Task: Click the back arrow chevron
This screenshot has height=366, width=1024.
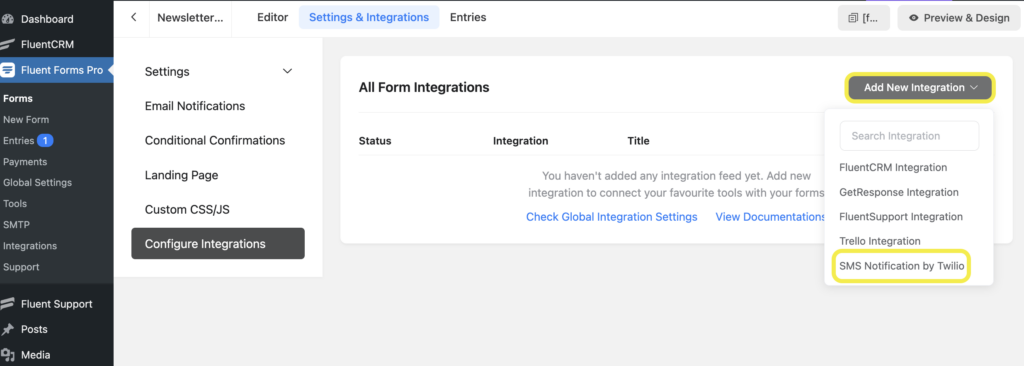Action: (x=133, y=18)
